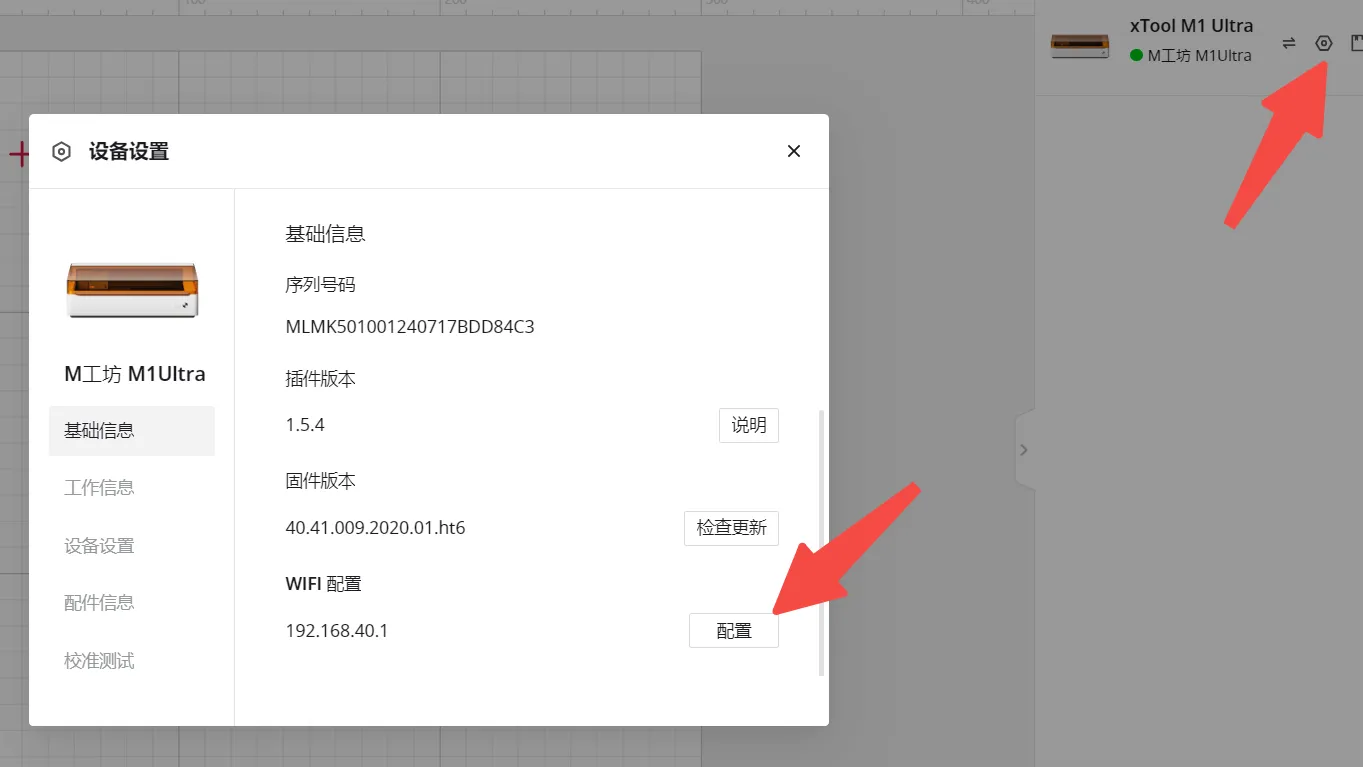The width and height of the screenshot is (1363, 767).
Task: Click the 插件版本 label
Action: (320, 379)
